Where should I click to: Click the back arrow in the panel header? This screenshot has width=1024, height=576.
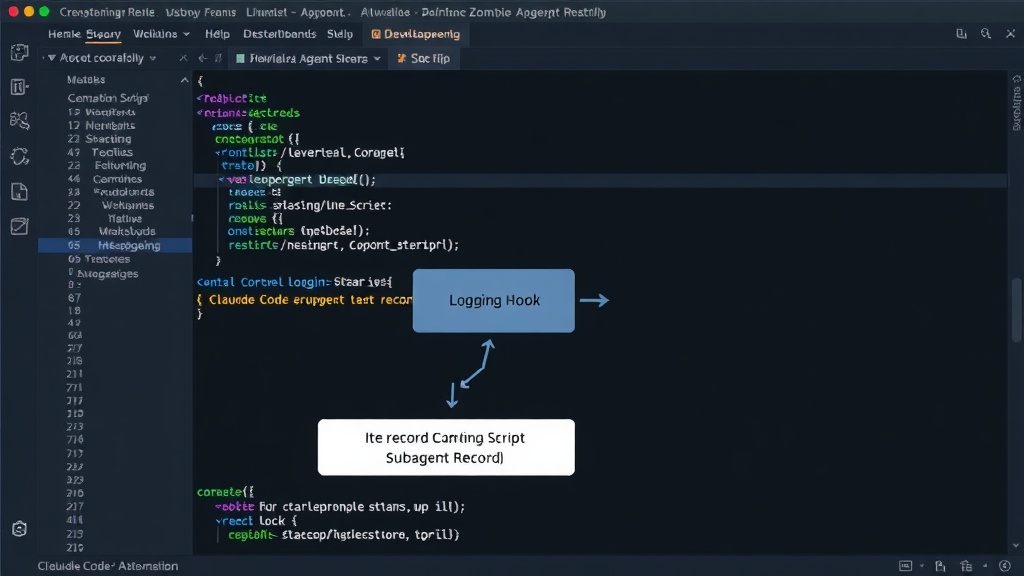[202, 58]
